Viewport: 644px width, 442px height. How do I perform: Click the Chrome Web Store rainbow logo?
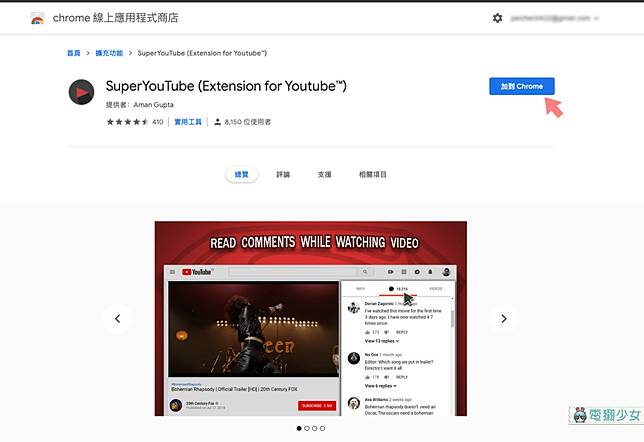(x=37, y=18)
